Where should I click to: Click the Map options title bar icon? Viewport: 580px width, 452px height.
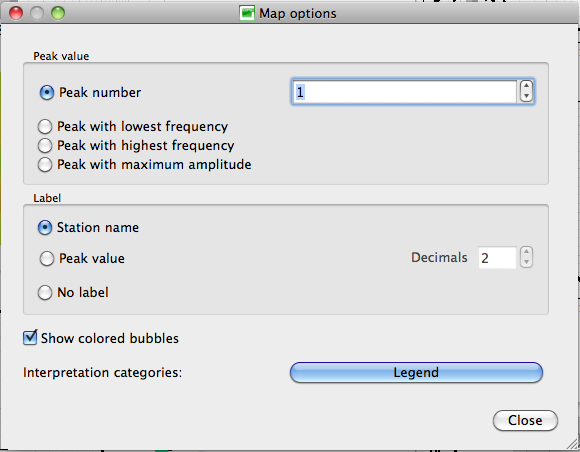coord(247,13)
